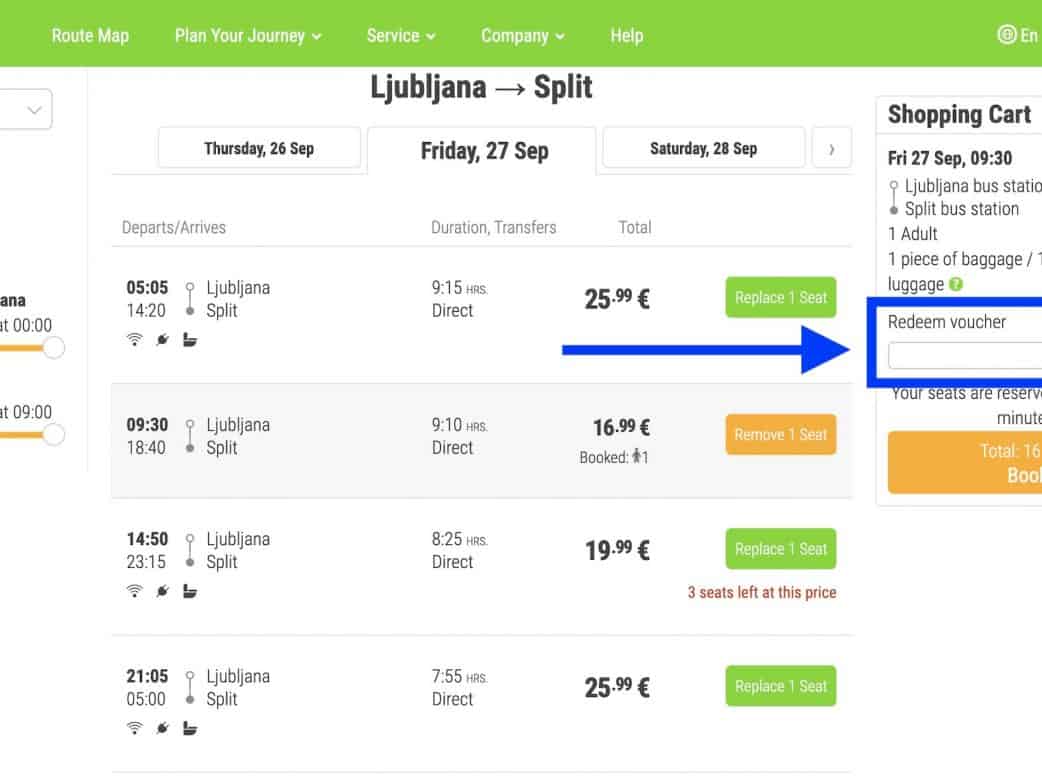Open the Help page
Viewport: 1042px width, 782px height.
tap(626, 35)
